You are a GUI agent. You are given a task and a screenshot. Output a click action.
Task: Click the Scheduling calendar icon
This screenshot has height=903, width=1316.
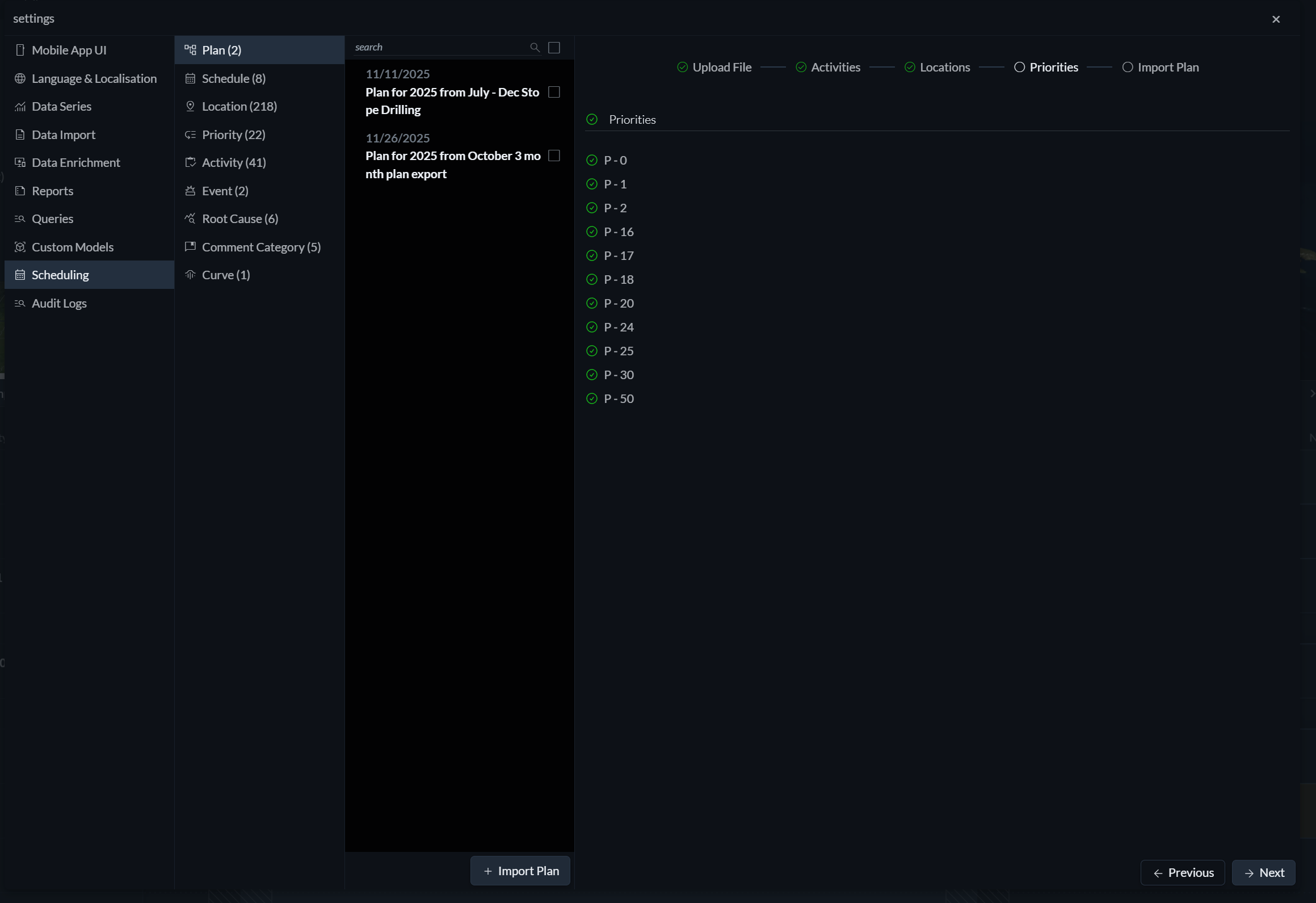(20, 275)
